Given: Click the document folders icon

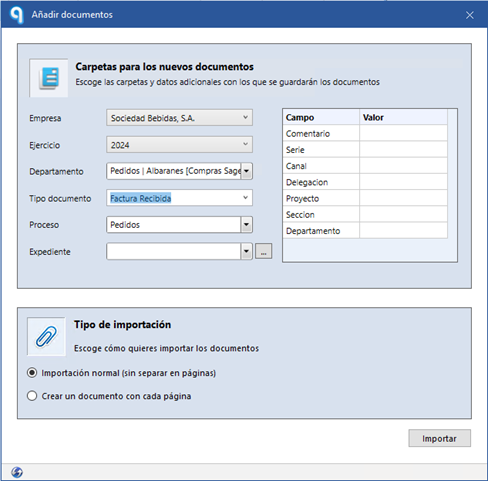Looking at the screenshot, I should click(x=49, y=78).
